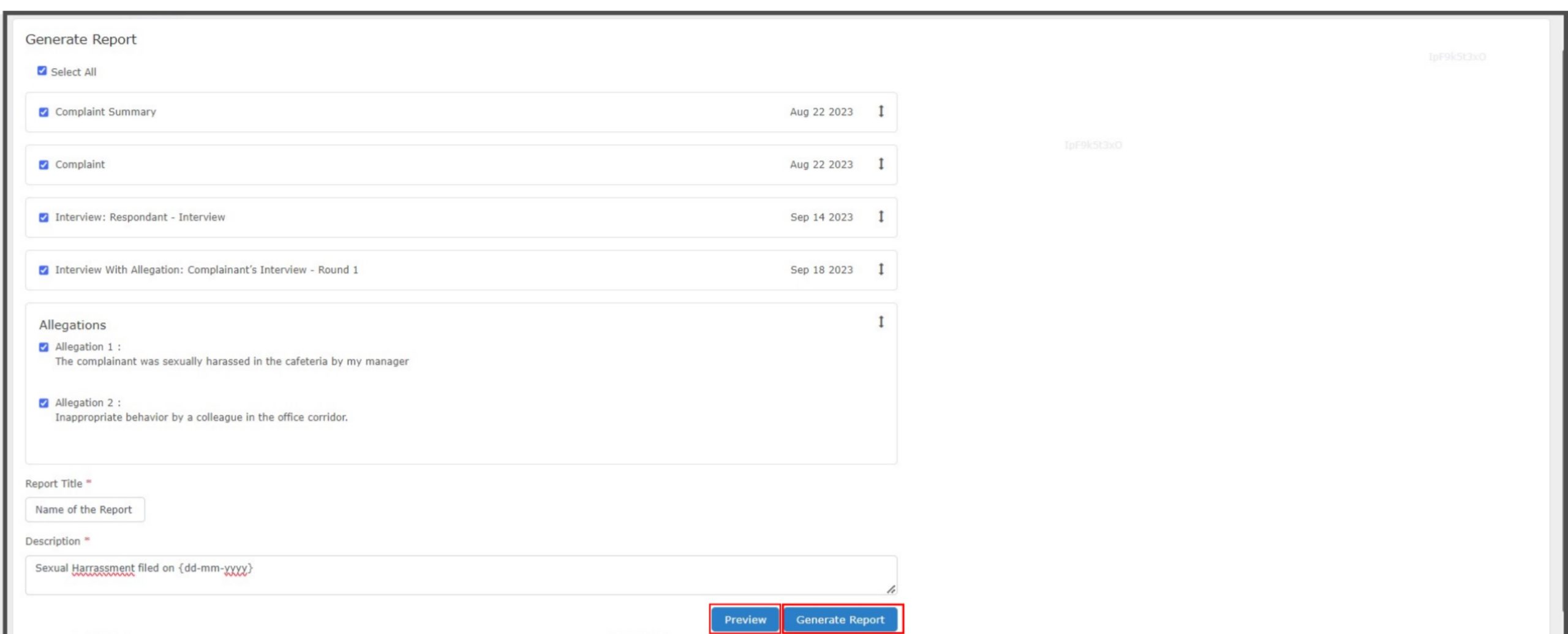Image resolution: width=1568 pixels, height=634 pixels.
Task: Click Sep 14 2023 date text
Action: pyautogui.click(x=821, y=217)
